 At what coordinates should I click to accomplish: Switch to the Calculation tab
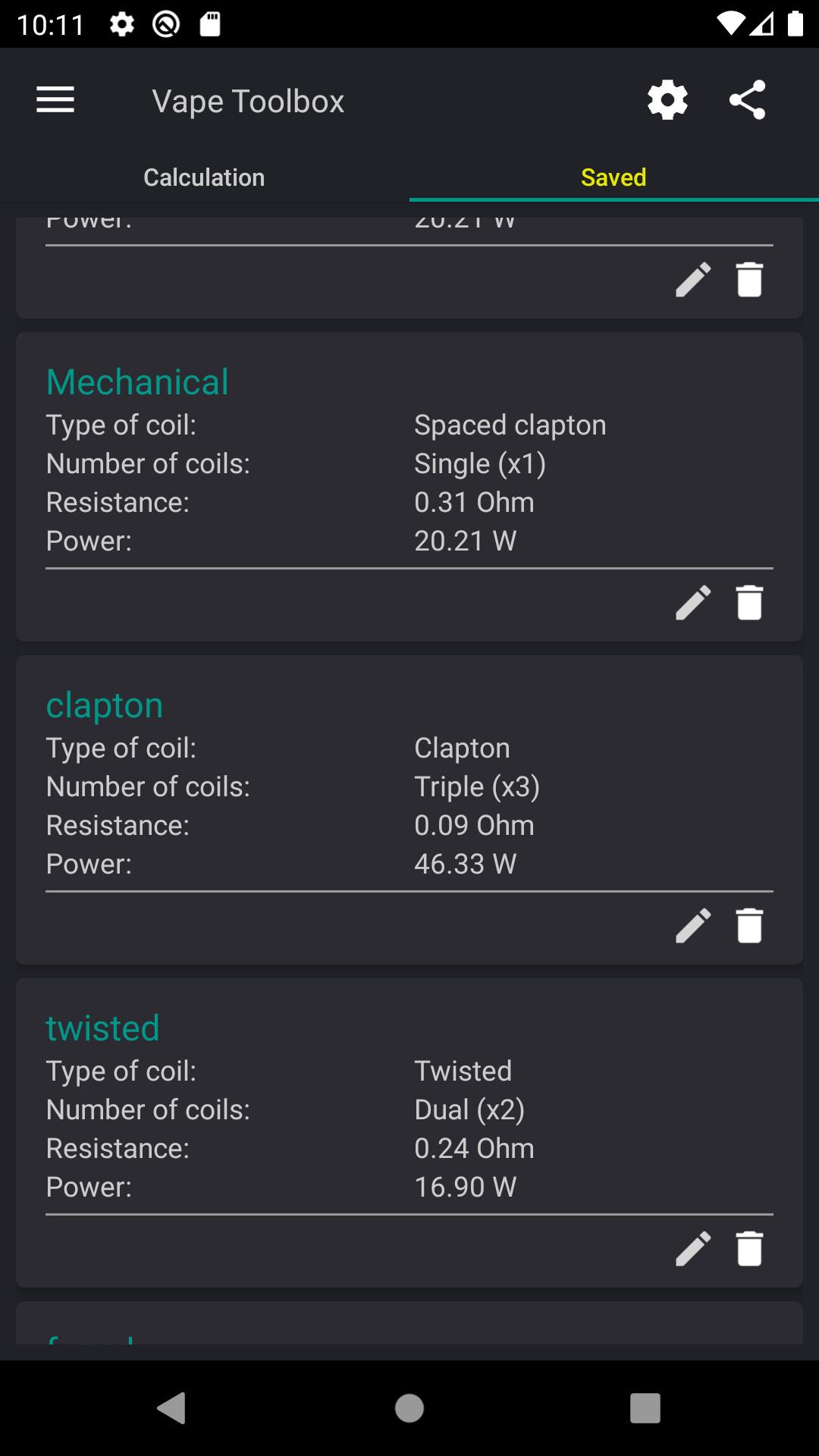(x=205, y=177)
